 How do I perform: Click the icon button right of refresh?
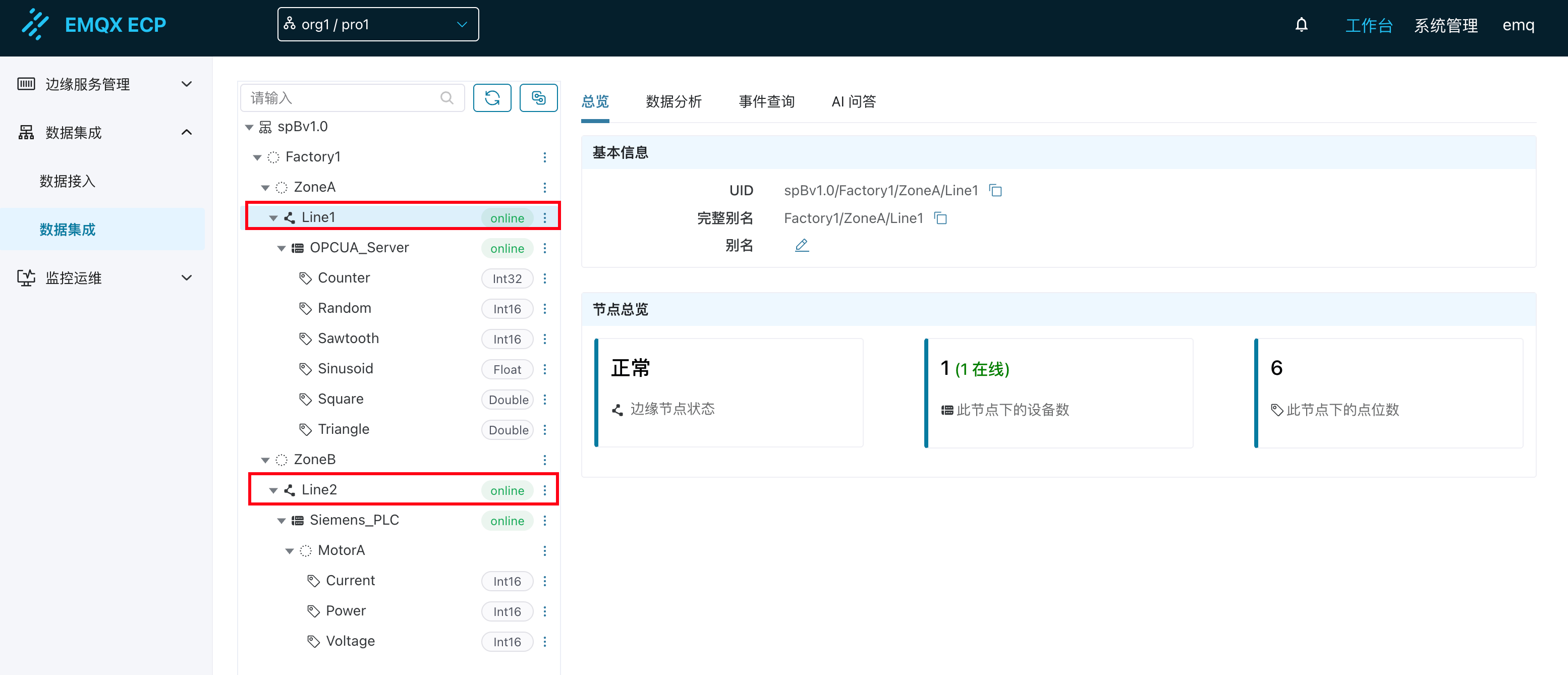tap(538, 98)
